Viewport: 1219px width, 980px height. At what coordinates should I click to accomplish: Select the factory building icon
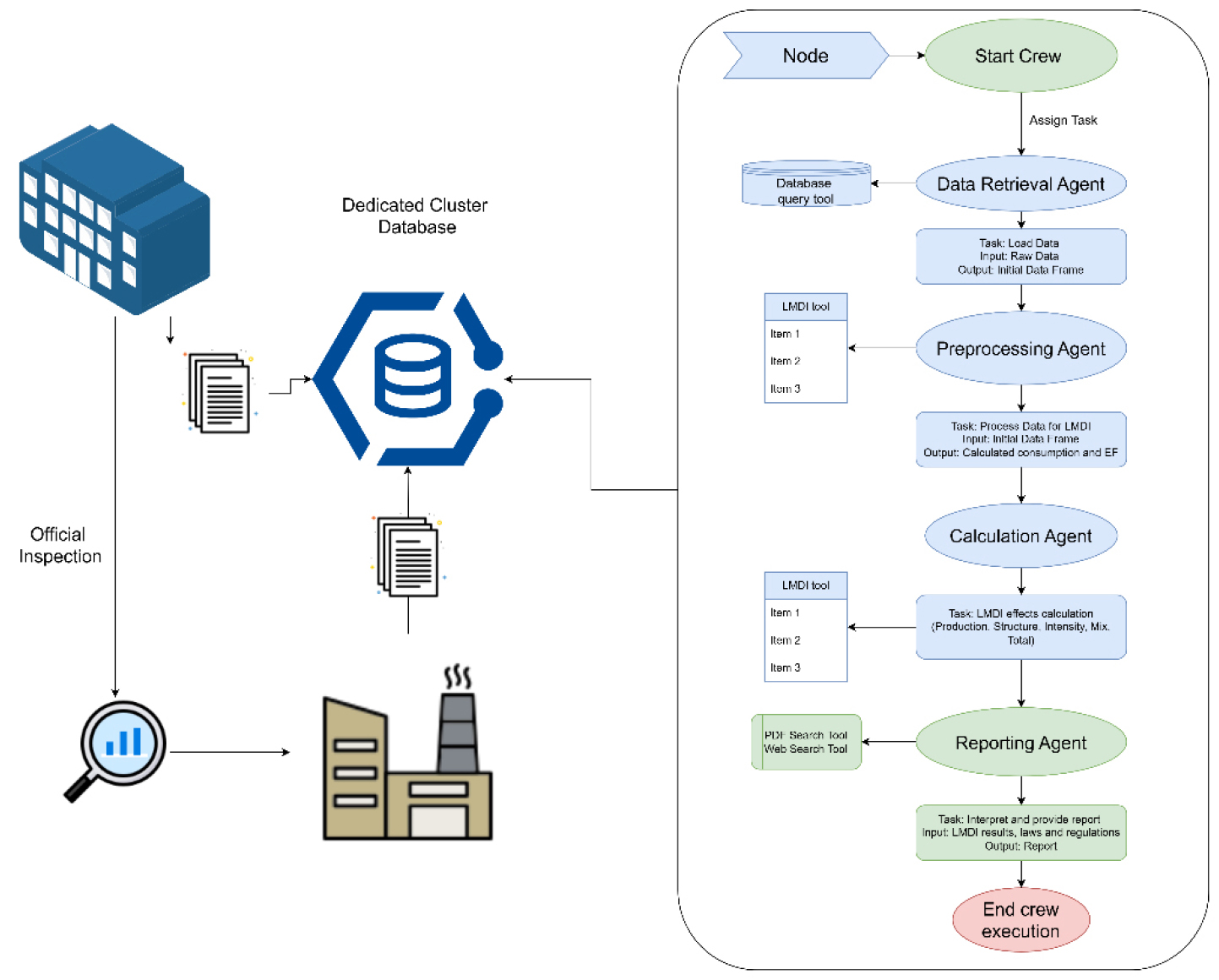pos(407,753)
